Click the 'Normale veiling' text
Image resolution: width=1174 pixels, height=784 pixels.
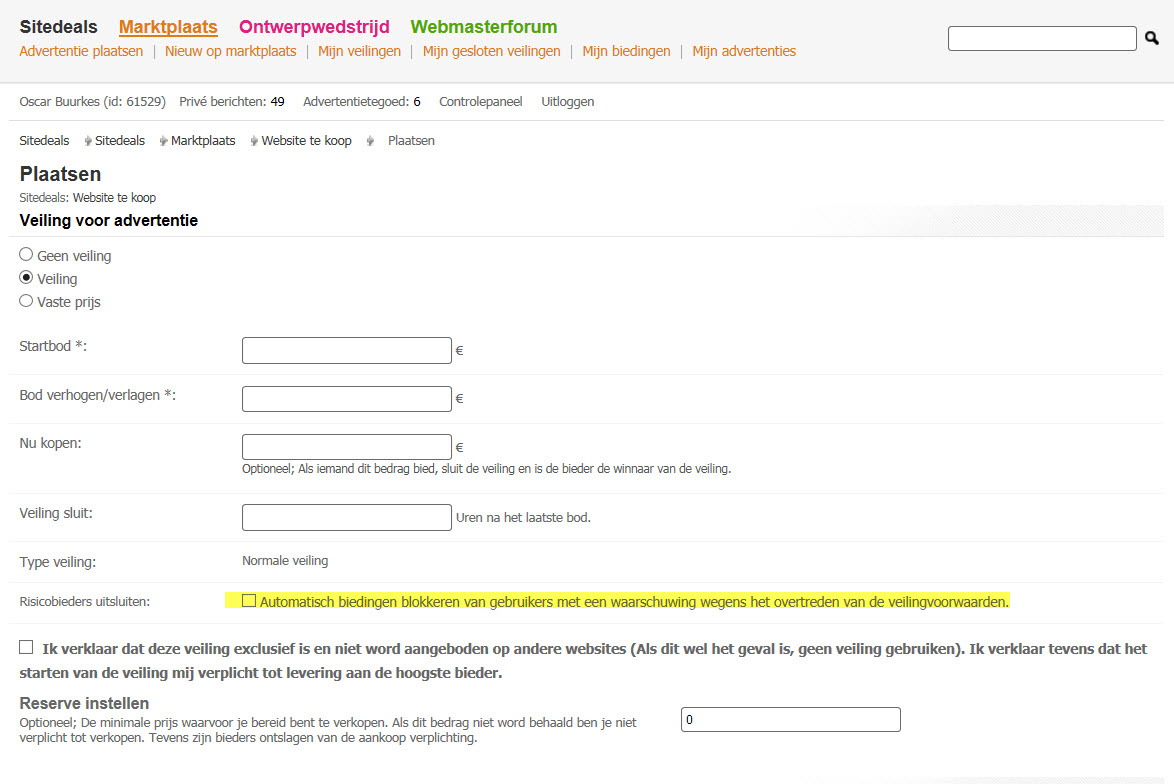[285, 560]
